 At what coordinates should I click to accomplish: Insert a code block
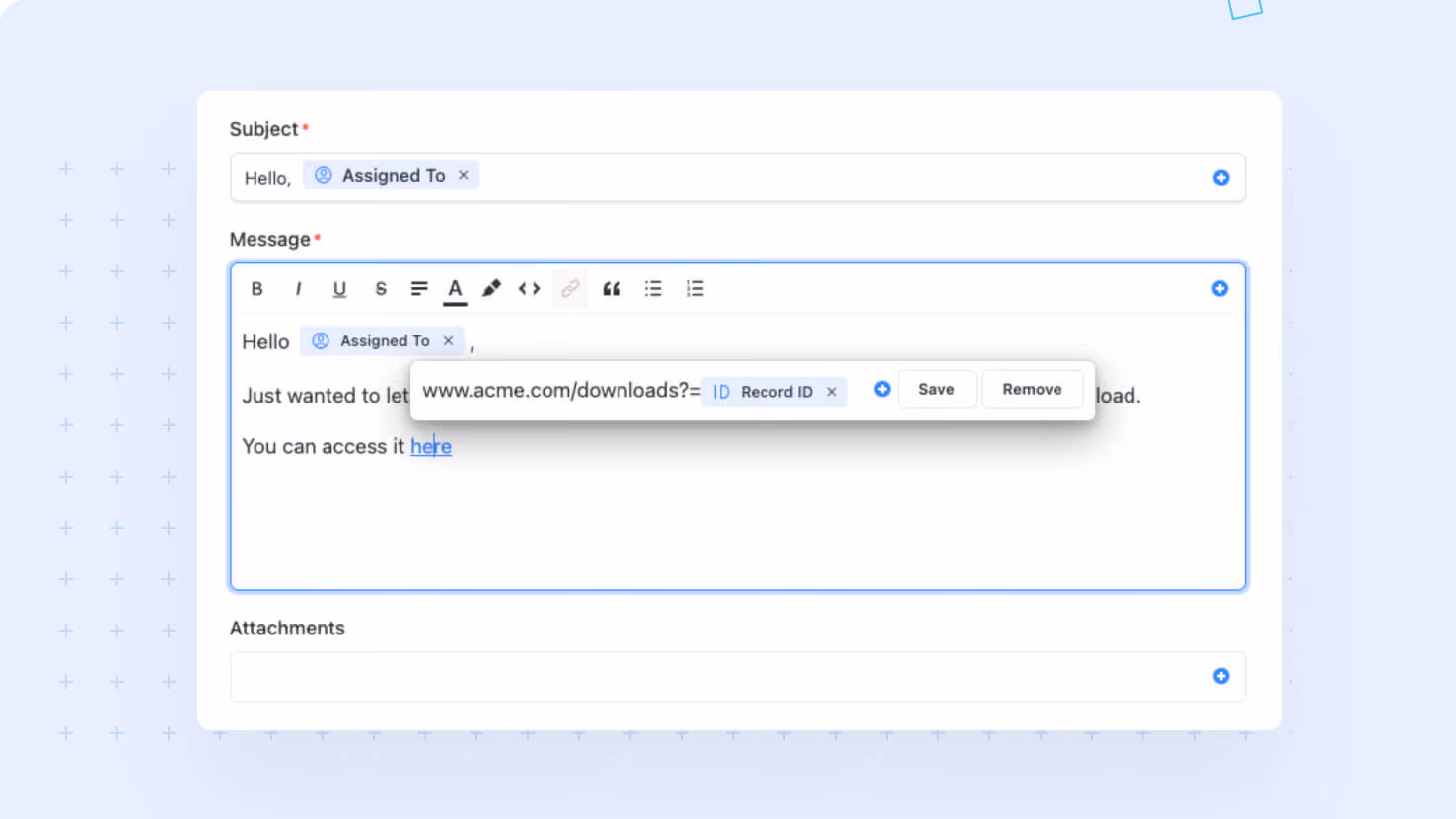[530, 289]
